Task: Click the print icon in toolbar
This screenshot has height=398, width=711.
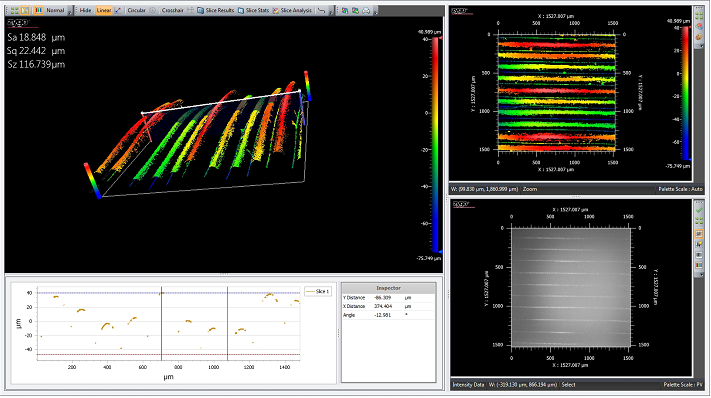Action: click(x=366, y=10)
